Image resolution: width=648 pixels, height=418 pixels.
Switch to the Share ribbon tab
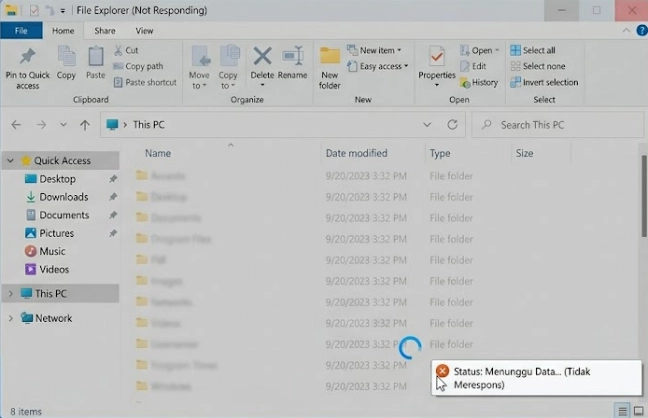pyautogui.click(x=105, y=31)
